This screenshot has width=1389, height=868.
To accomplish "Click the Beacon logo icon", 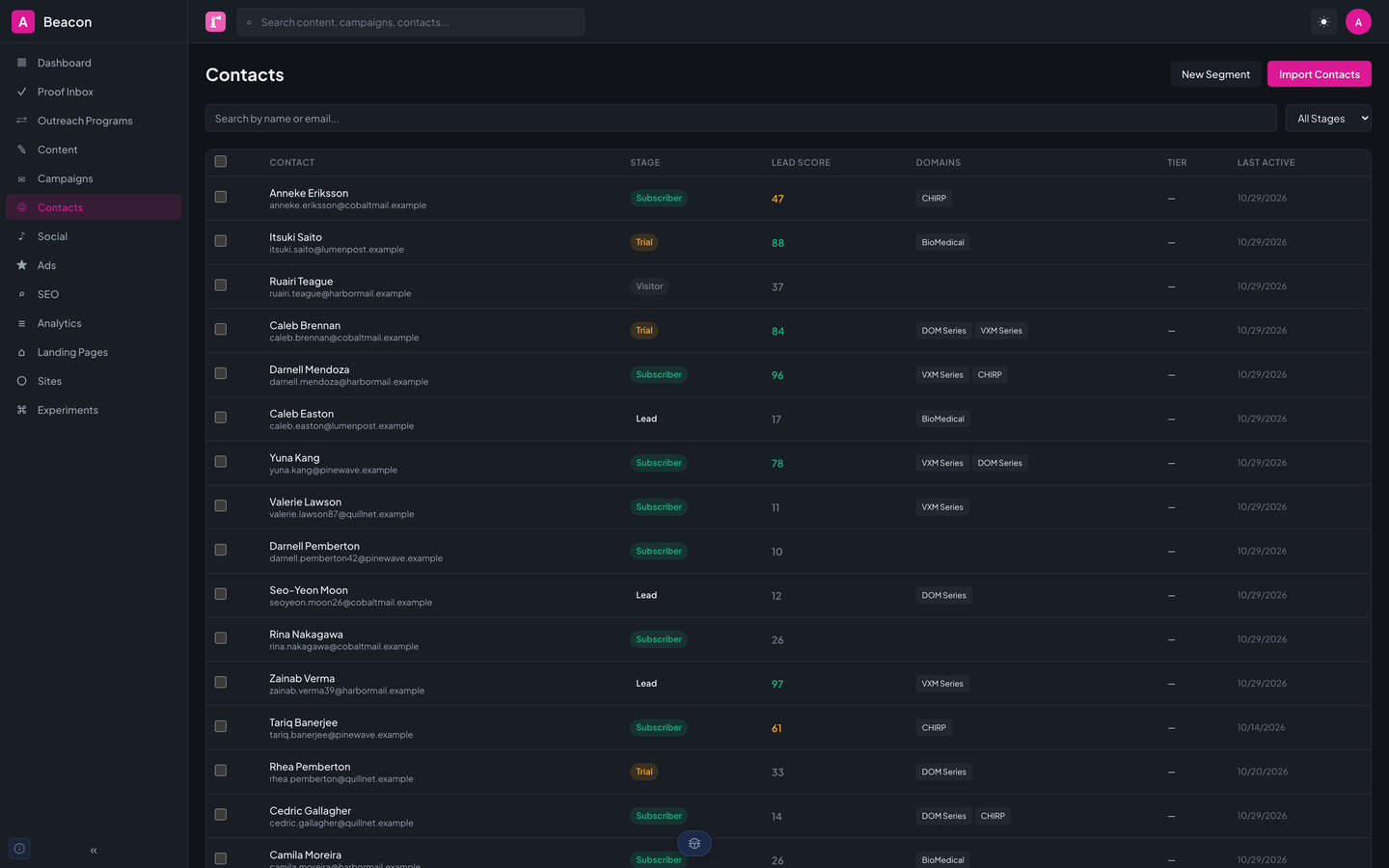I will [x=23, y=21].
